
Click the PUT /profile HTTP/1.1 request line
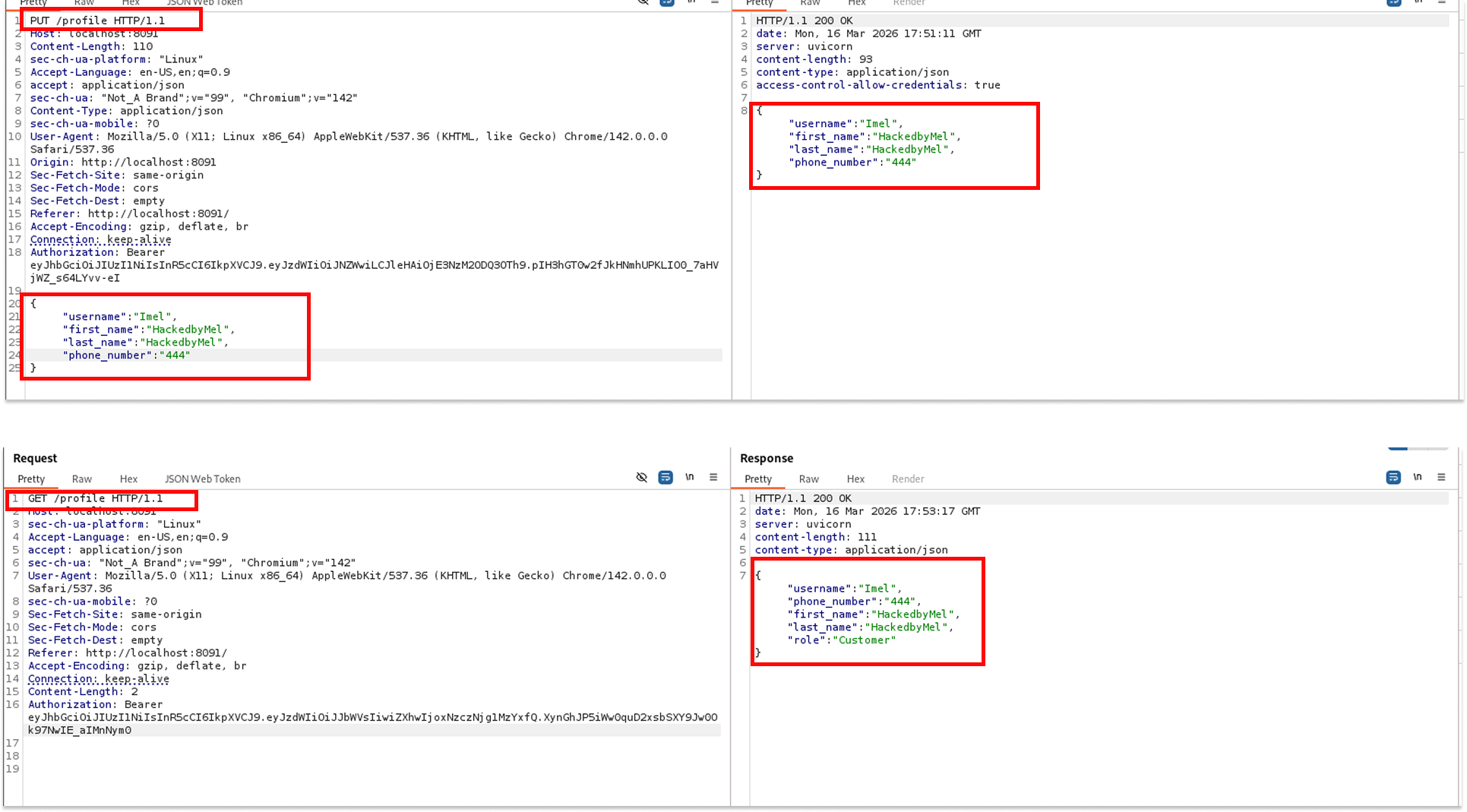pos(97,21)
